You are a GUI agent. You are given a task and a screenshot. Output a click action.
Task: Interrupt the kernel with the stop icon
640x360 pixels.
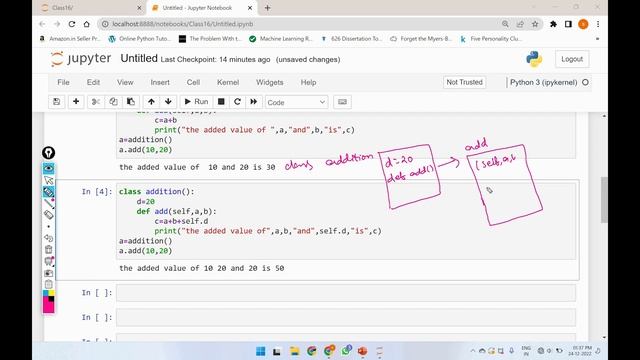[x=221, y=102]
